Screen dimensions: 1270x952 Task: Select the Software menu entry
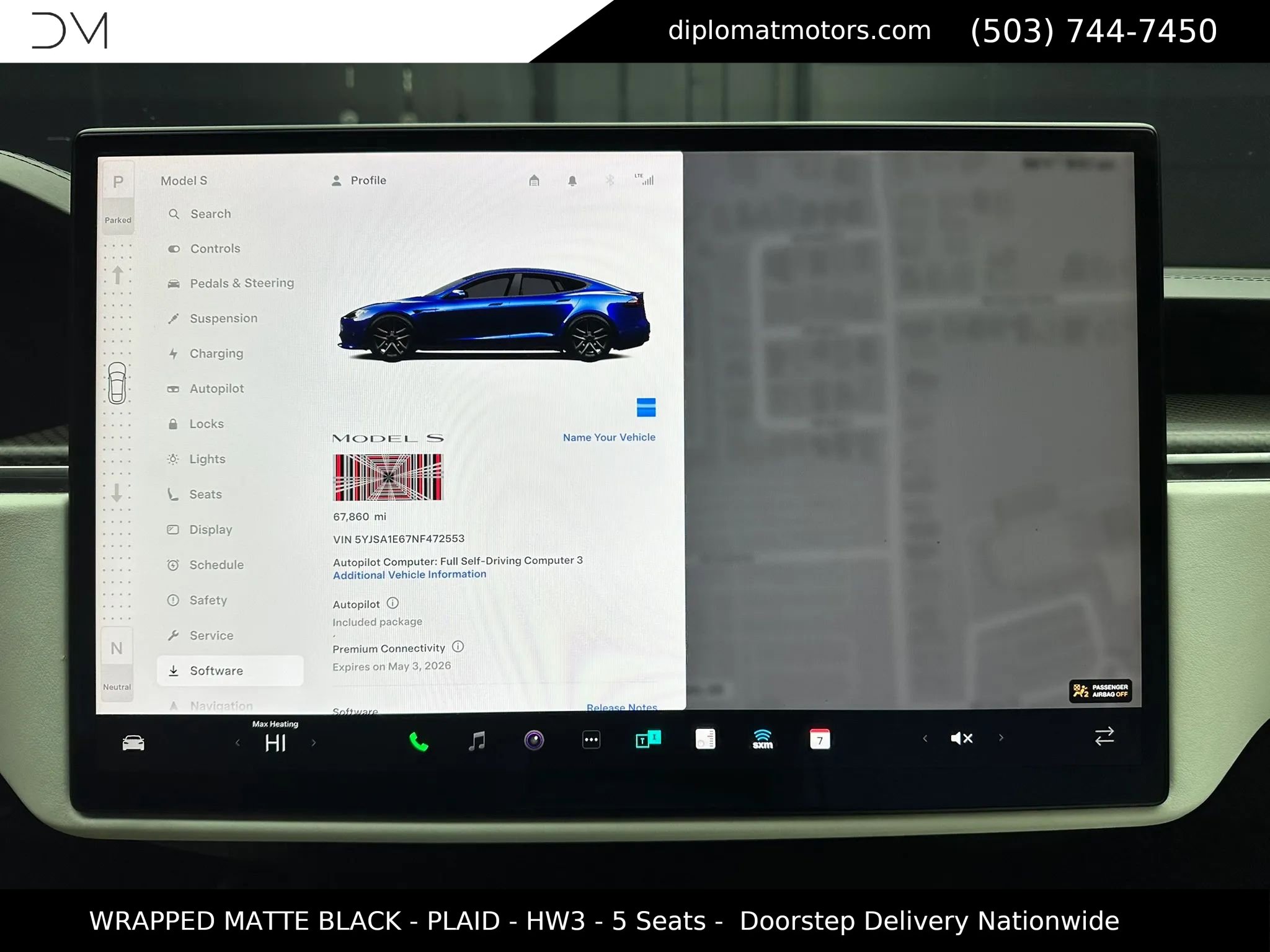pos(230,671)
